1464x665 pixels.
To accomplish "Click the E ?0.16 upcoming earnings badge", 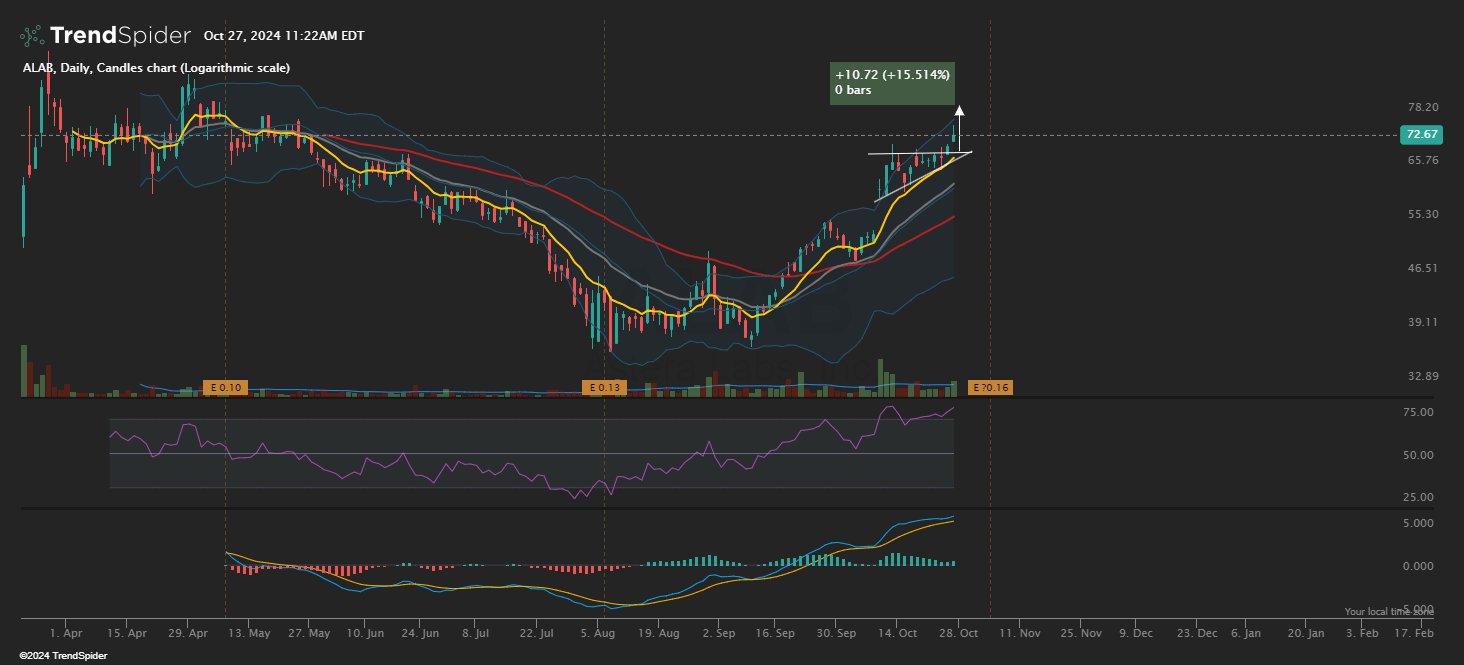I will point(990,386).
